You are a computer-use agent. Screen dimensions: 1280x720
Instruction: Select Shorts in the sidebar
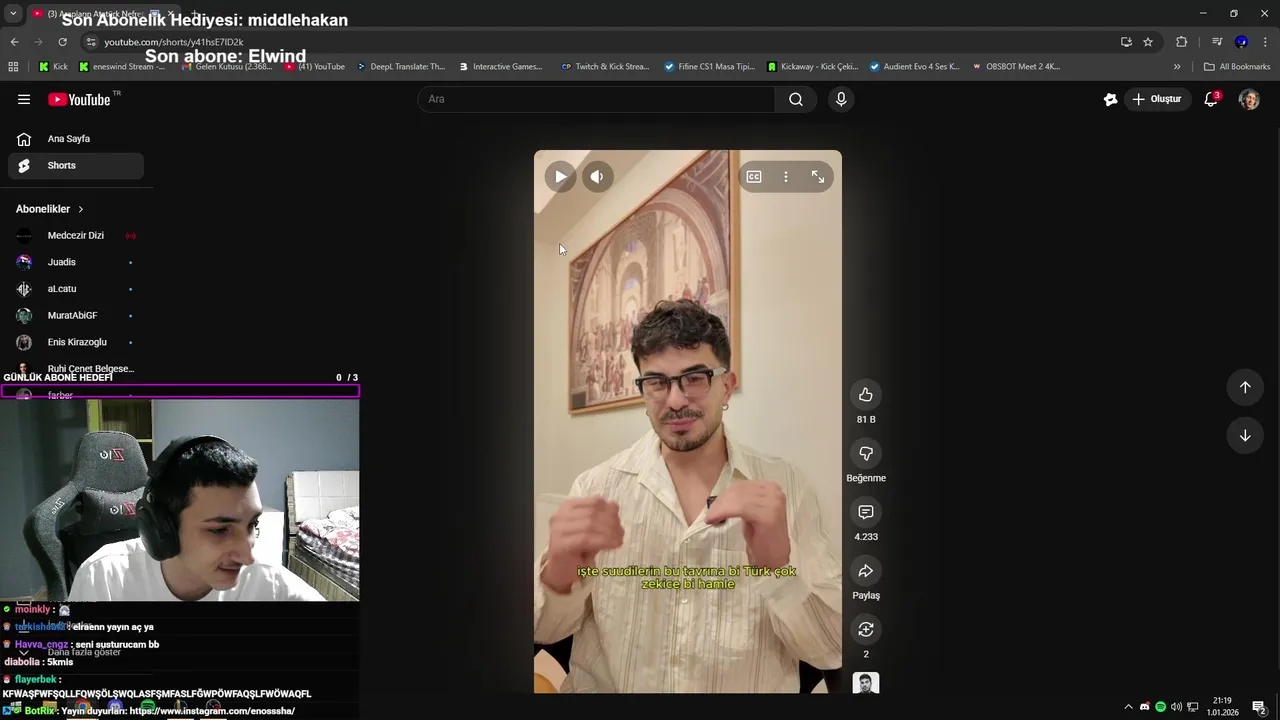(76, 166)
